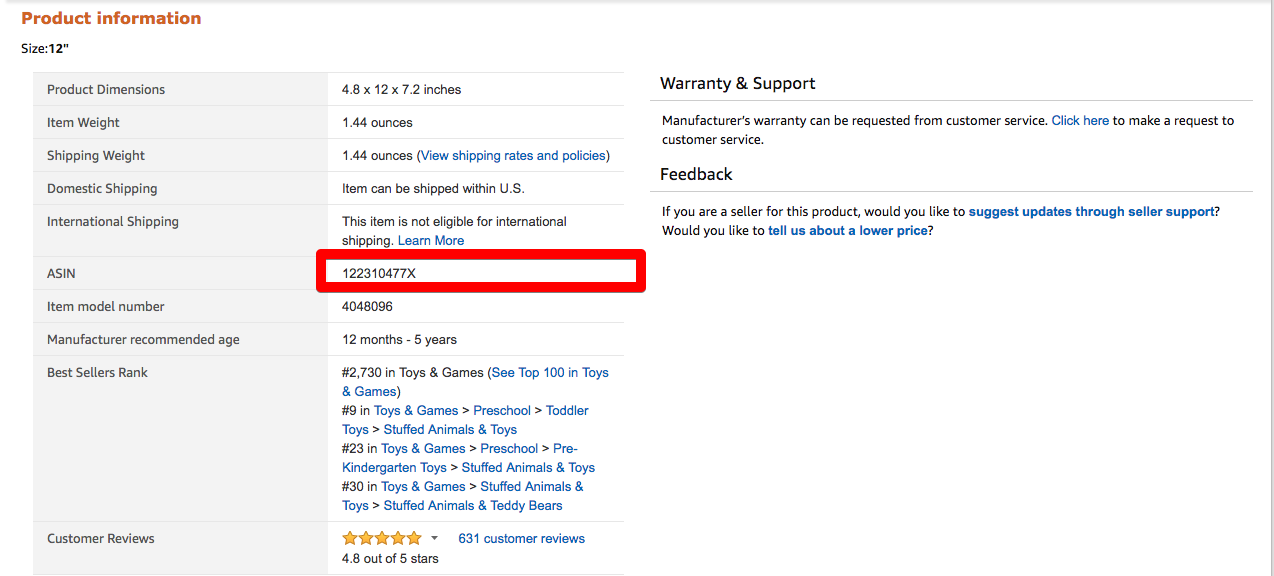Viewport: 1274px width, 576px height.
Task: Open View shipping rates and policies
Action: (x=512, y=155)
